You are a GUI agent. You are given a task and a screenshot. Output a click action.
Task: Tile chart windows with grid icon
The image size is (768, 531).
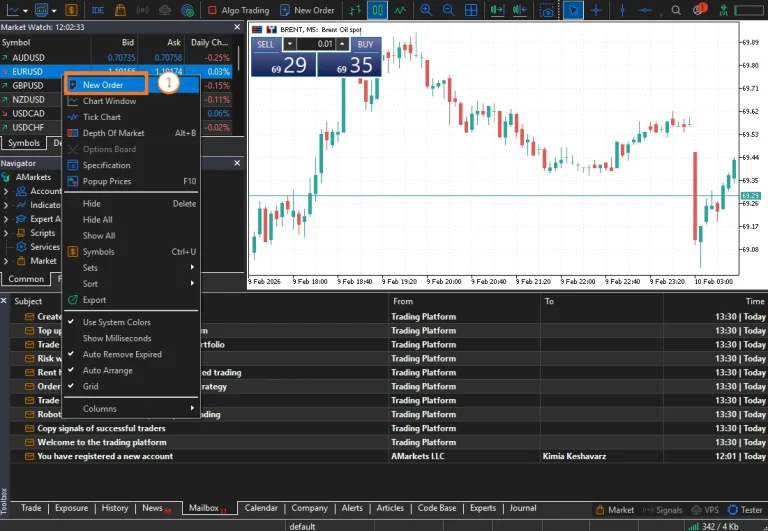click(471, 10)
